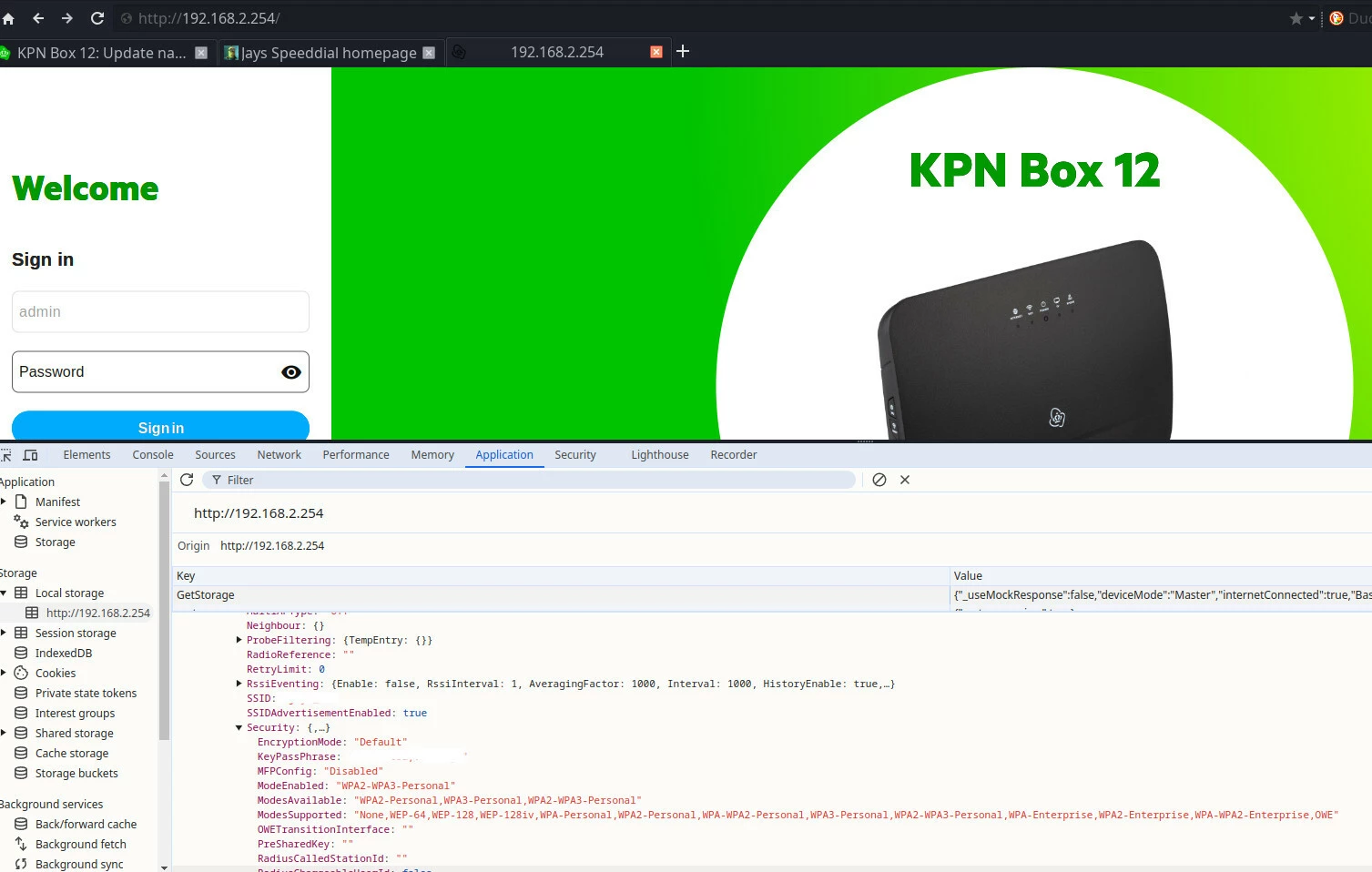Open the Performance DevTools tab
Image resolution: width=1372 pixels, height=872 pixels.
tap(356, 455)
